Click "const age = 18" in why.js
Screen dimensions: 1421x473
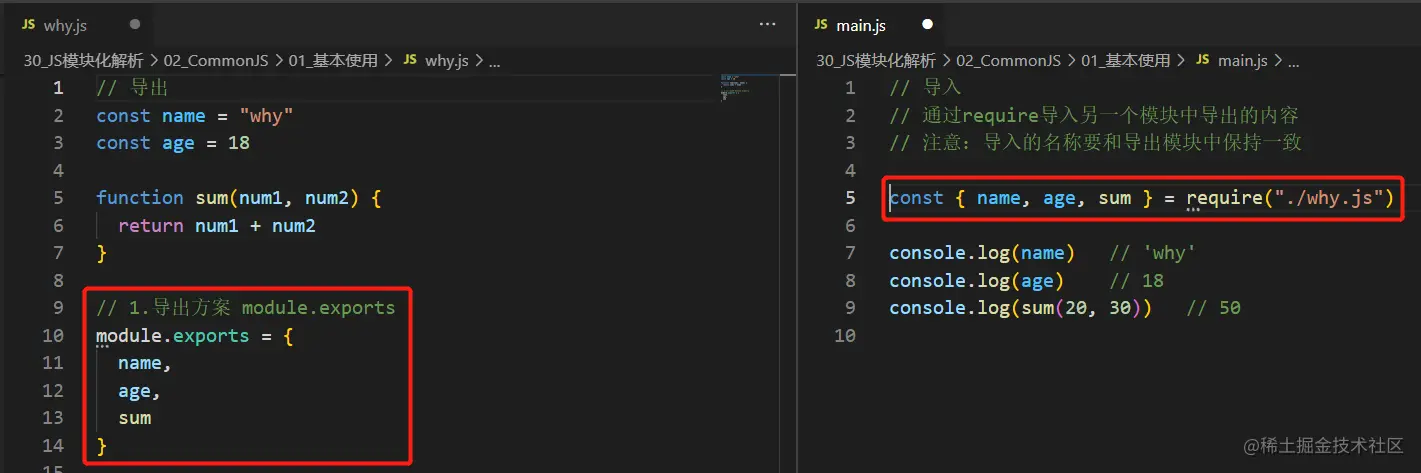coord(173,143)
